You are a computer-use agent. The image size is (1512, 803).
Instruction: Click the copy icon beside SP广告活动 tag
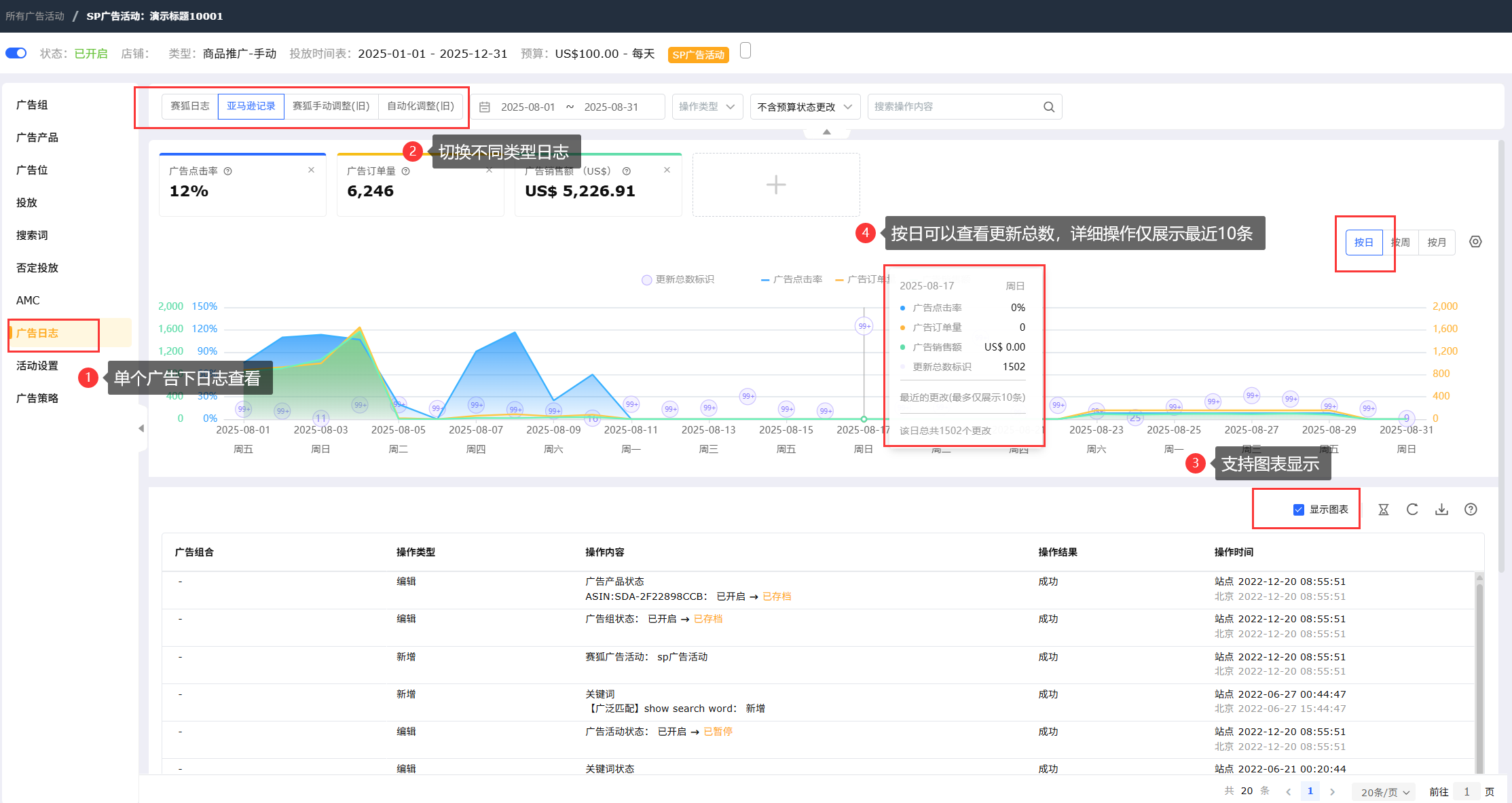(x=745, y=51)
